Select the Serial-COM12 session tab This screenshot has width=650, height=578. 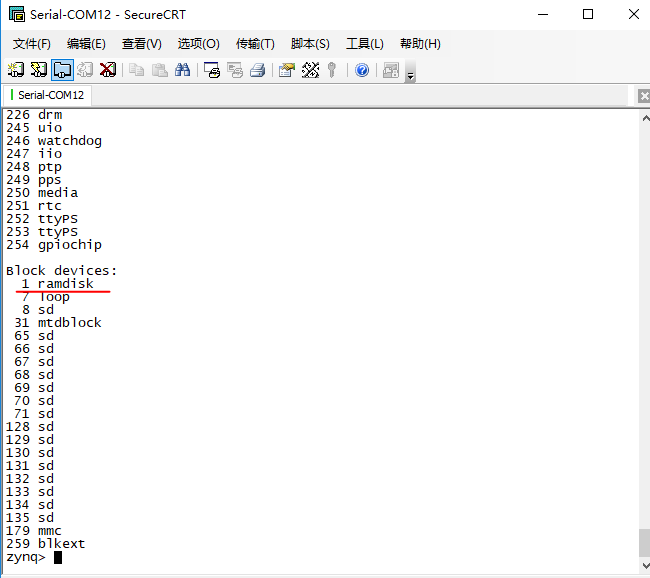point(47,95)
